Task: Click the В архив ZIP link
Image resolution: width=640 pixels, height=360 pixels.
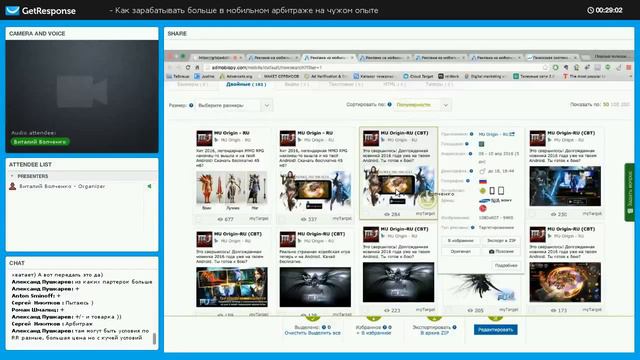Action: click(434, 333)
